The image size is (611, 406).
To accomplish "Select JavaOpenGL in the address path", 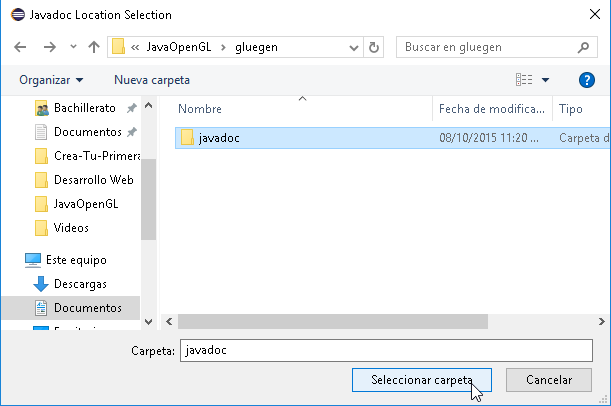I will (179, 47).
